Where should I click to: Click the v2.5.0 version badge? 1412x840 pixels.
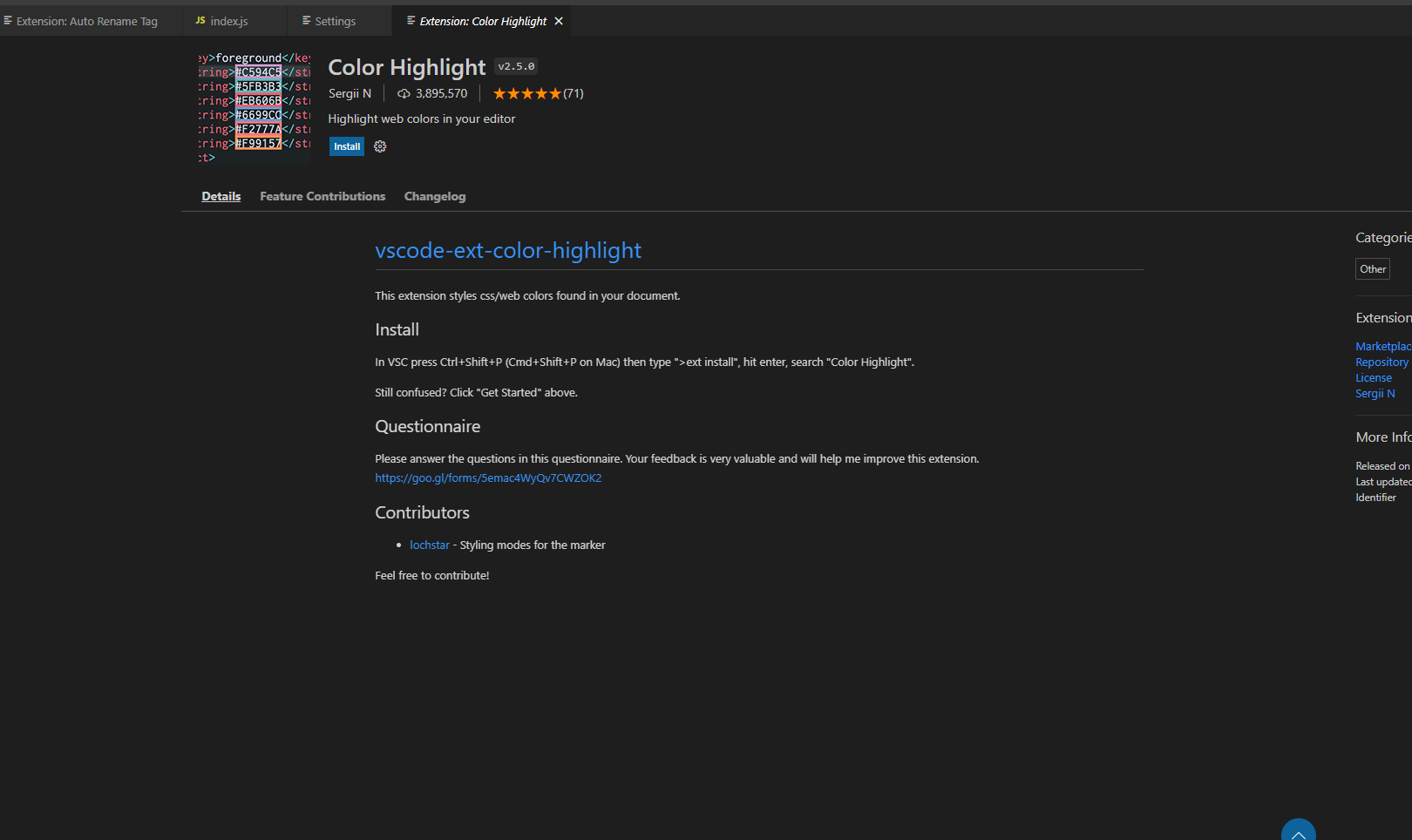[x=516, y=66]
